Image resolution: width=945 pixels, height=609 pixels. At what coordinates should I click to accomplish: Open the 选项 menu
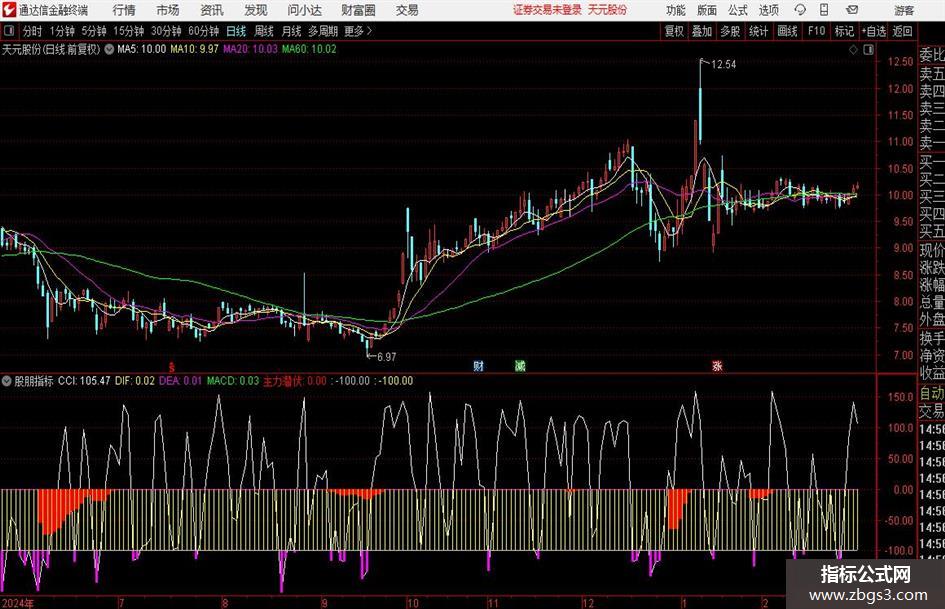click(x=768, y=10)
